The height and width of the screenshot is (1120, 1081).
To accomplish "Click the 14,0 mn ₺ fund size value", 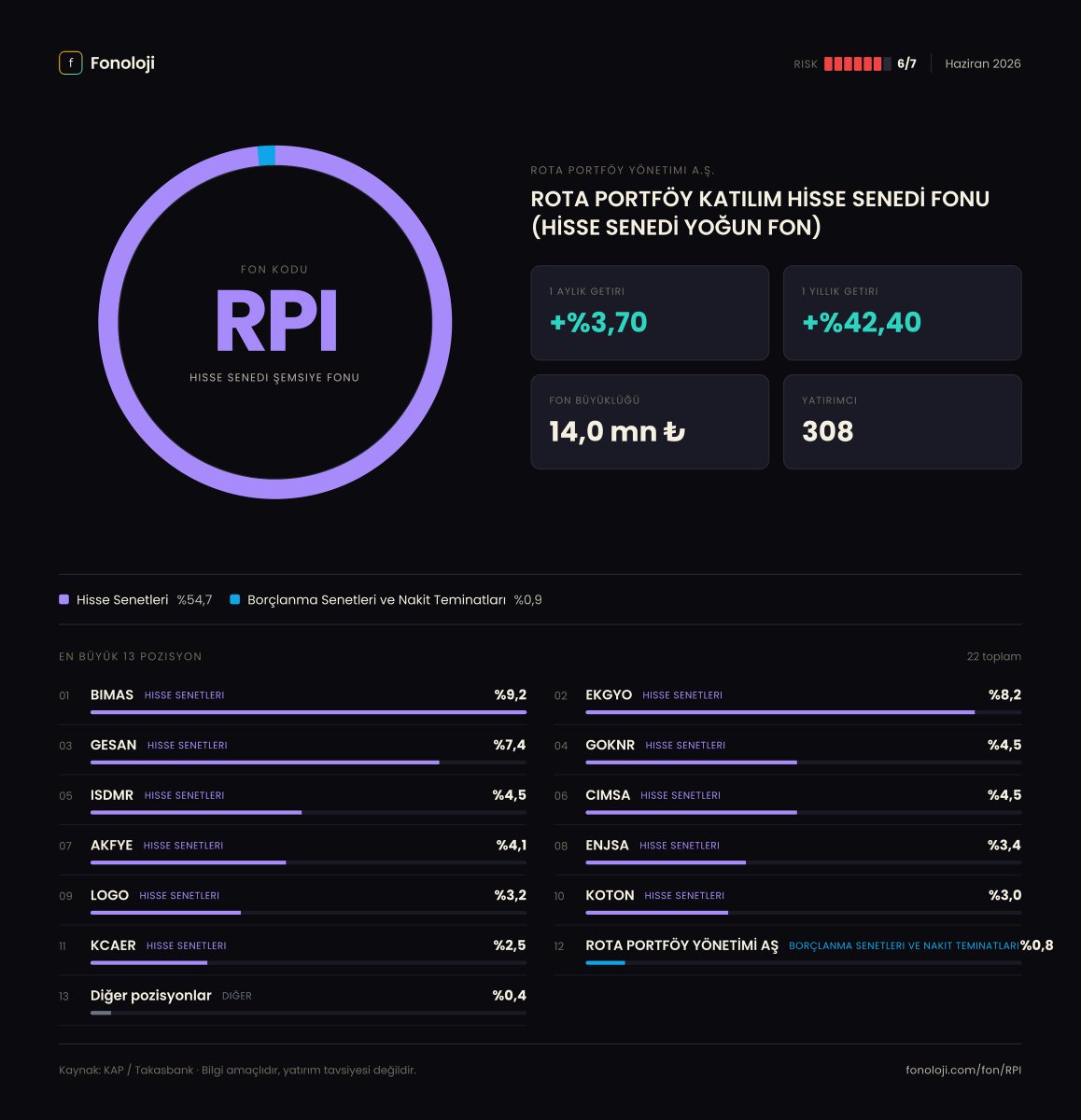I will coord(617,431).
